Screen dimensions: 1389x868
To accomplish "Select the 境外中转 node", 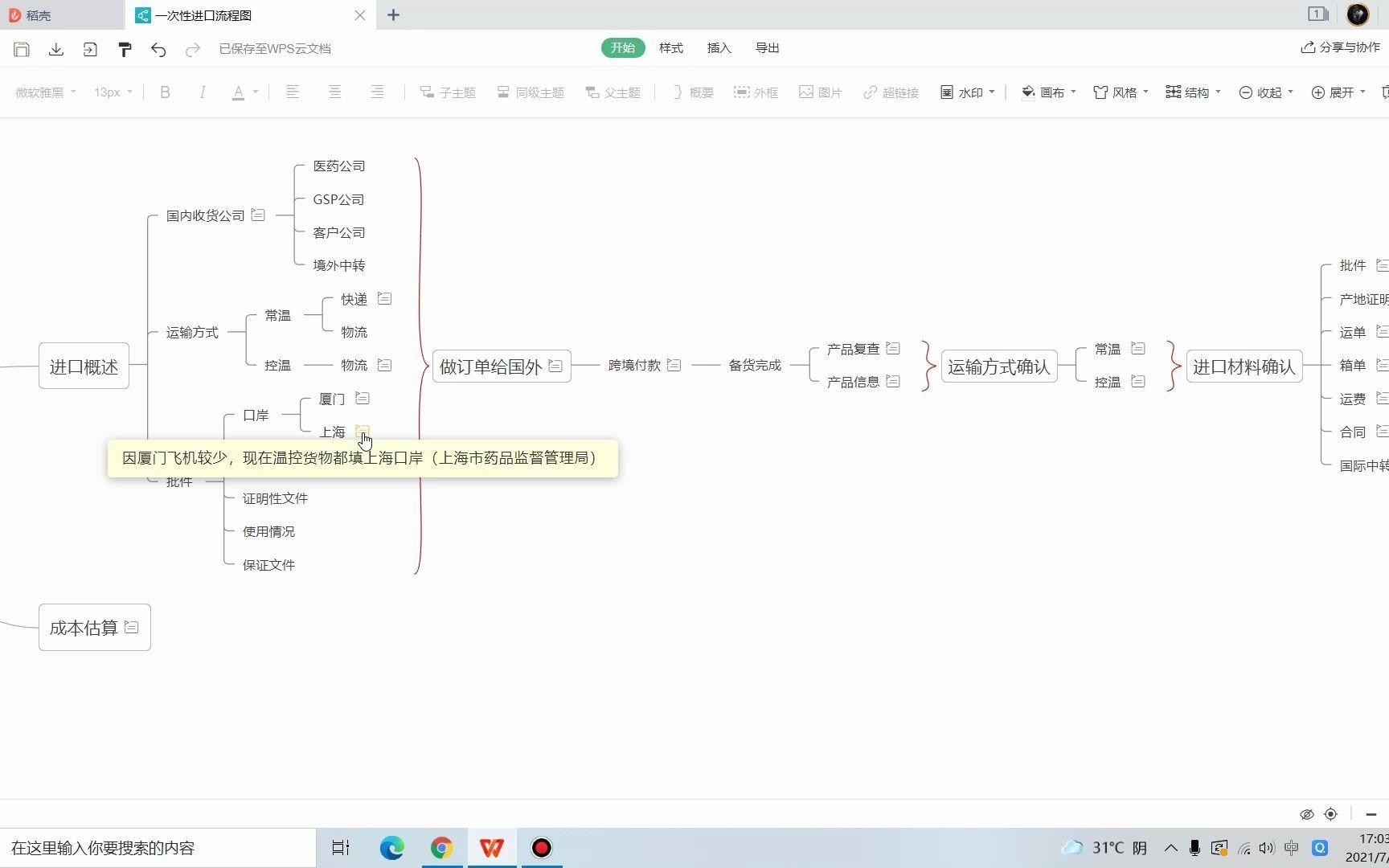I will [339, 265].
